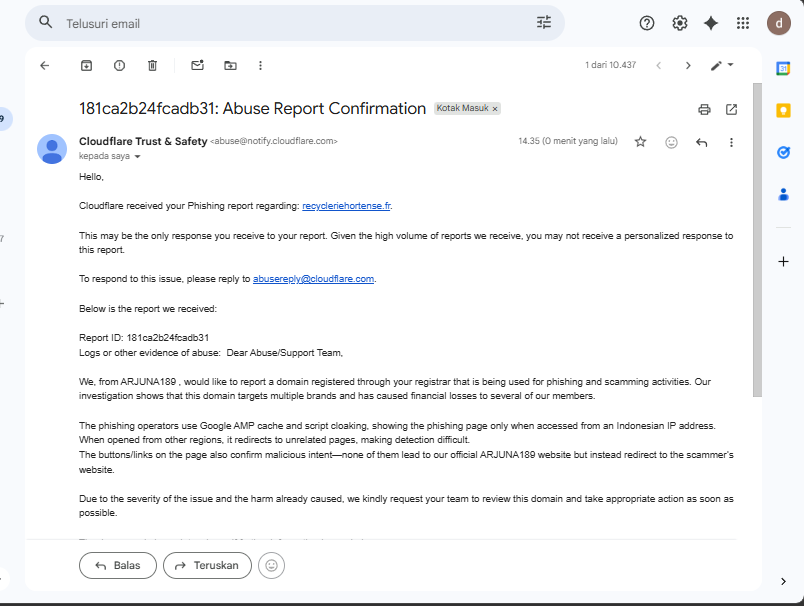Open Google Calendar side panel

coord(783,68)
